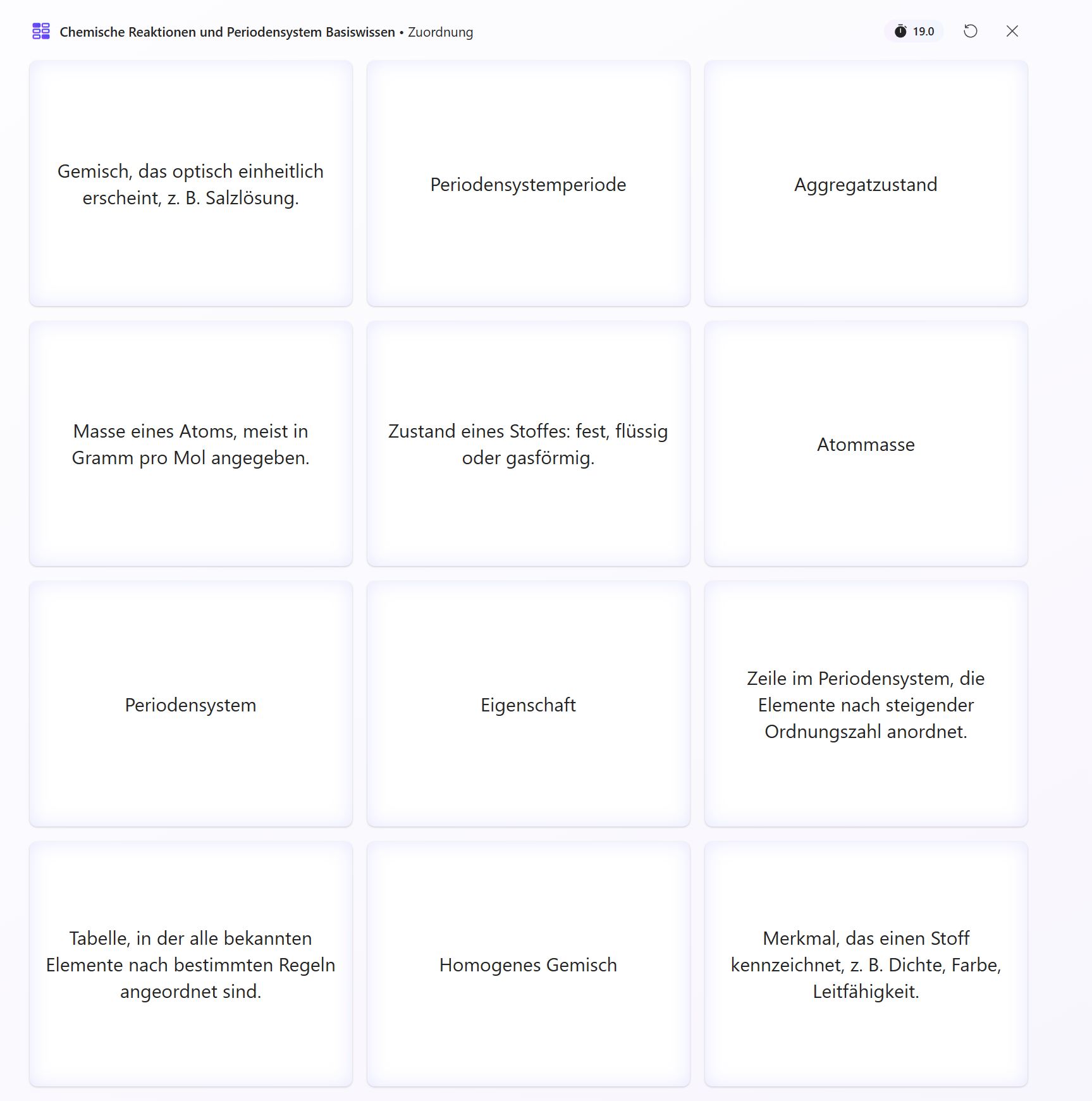Close the matching activity with X
The width and height of the screenshot is (1092, 1101).
pyautogui.click(x=1012, y=31)
